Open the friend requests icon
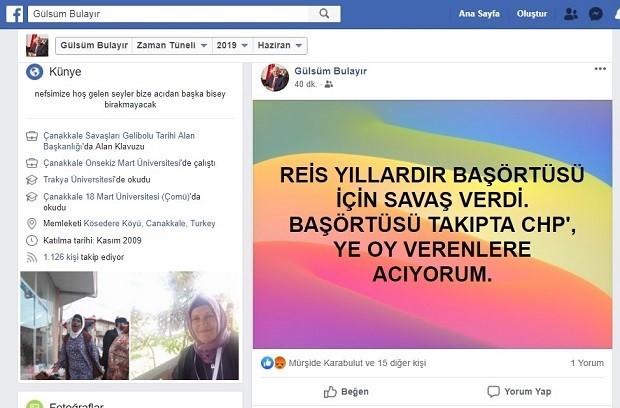Viewport: 620px width, 408px height. pyautogui.click(x=571, y=14)
